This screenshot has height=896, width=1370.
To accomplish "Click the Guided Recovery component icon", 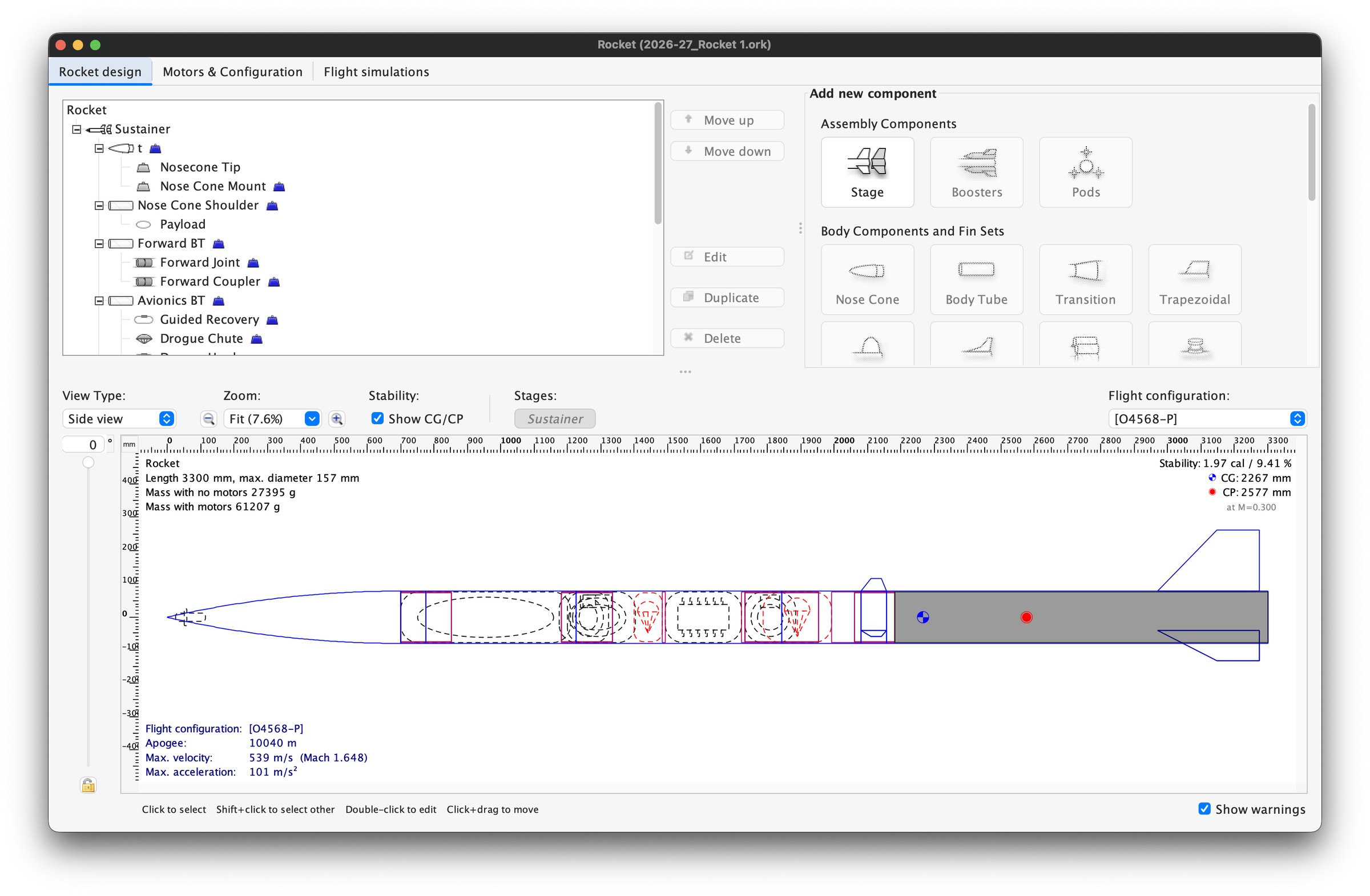I will tap(144, 320).
